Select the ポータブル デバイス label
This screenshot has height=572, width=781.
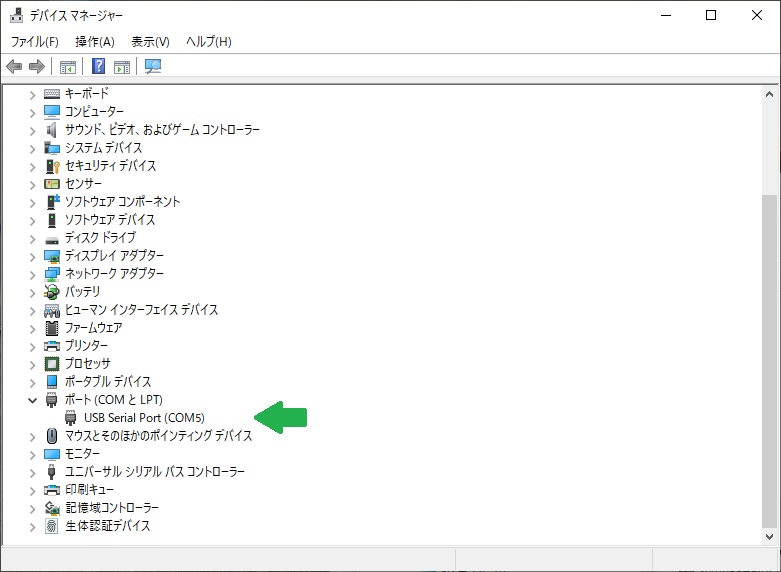pyautogui.click(x=108, y=382)
